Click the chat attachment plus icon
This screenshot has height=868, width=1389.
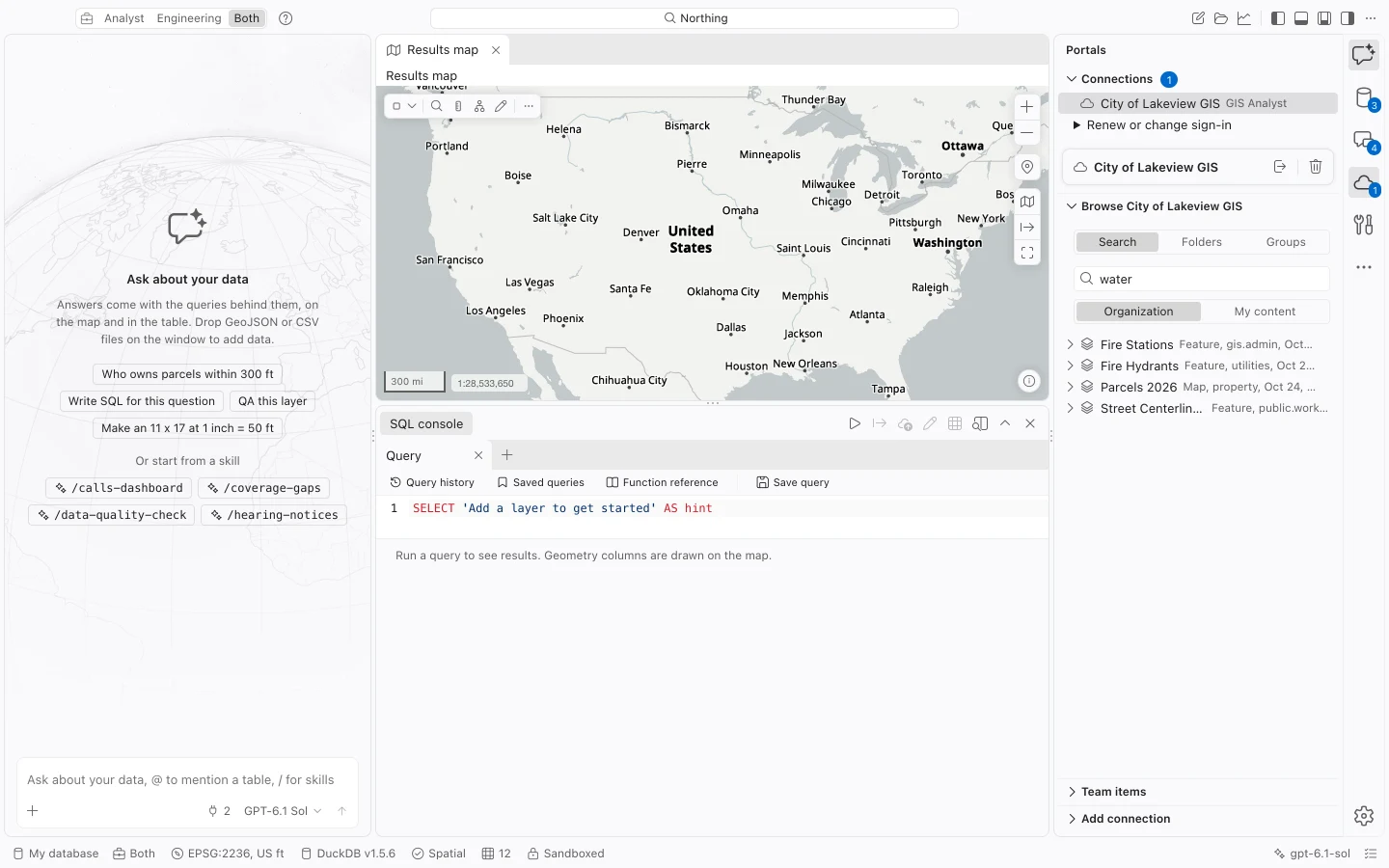pyautogui.click(x=33, y=811)
